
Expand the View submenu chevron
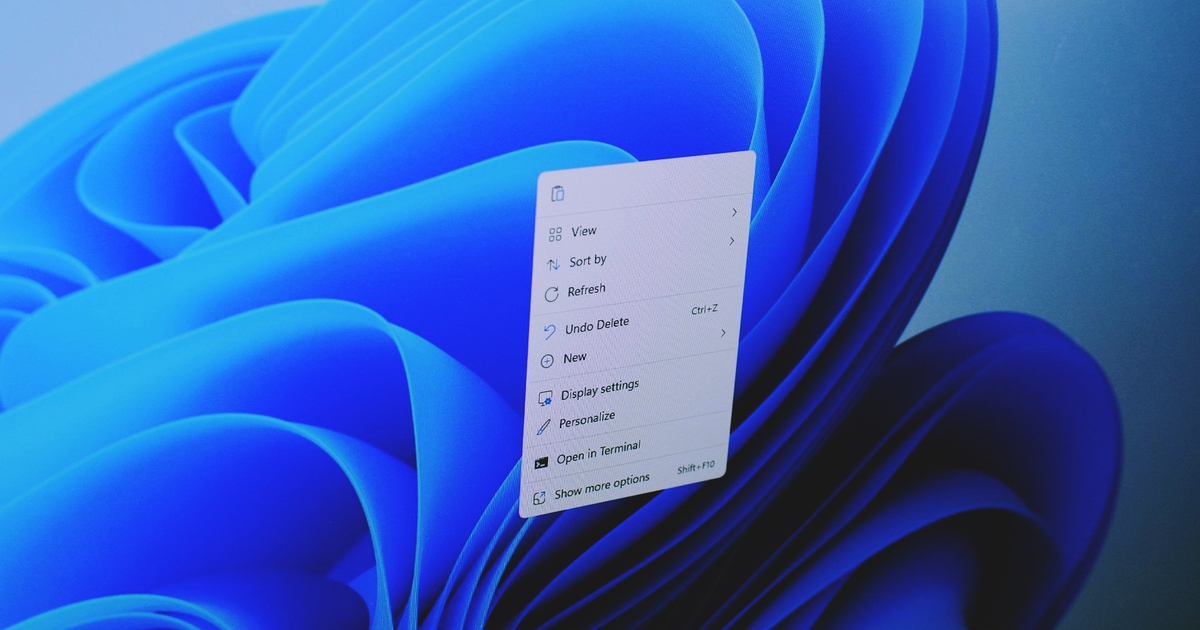734,212
